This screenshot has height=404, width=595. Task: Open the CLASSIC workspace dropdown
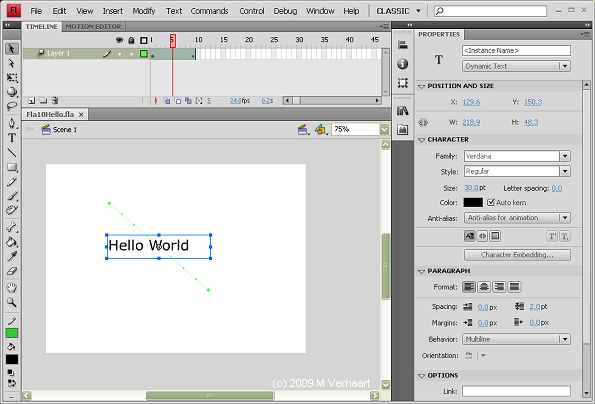(398, 11)
